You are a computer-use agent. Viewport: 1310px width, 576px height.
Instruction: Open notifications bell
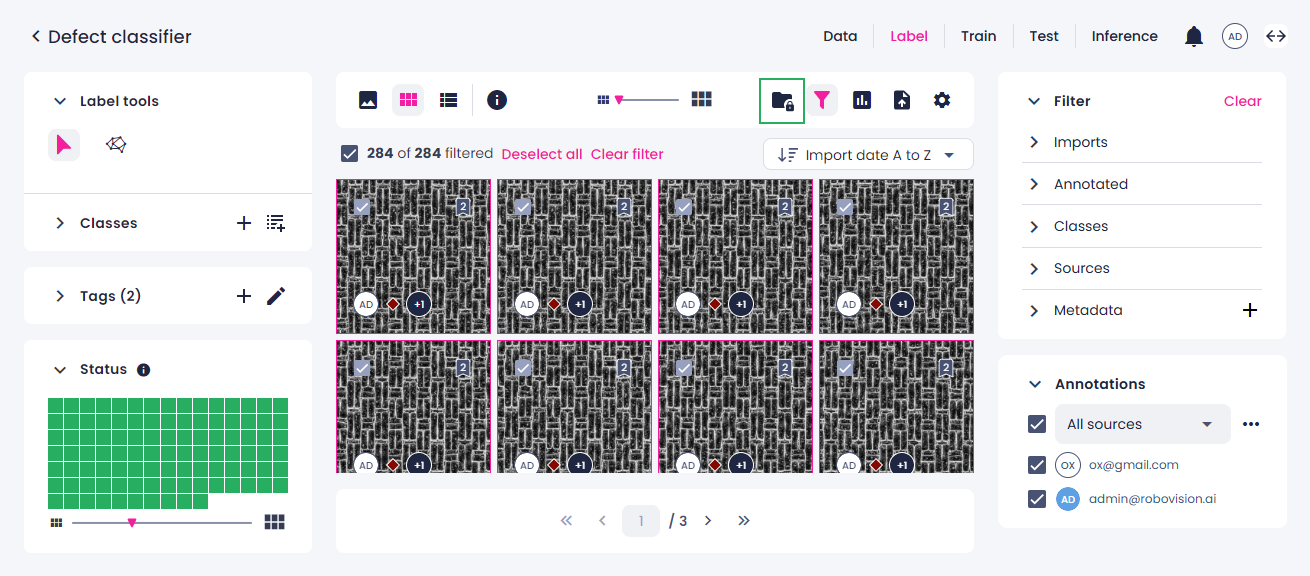pos(1193,37)
